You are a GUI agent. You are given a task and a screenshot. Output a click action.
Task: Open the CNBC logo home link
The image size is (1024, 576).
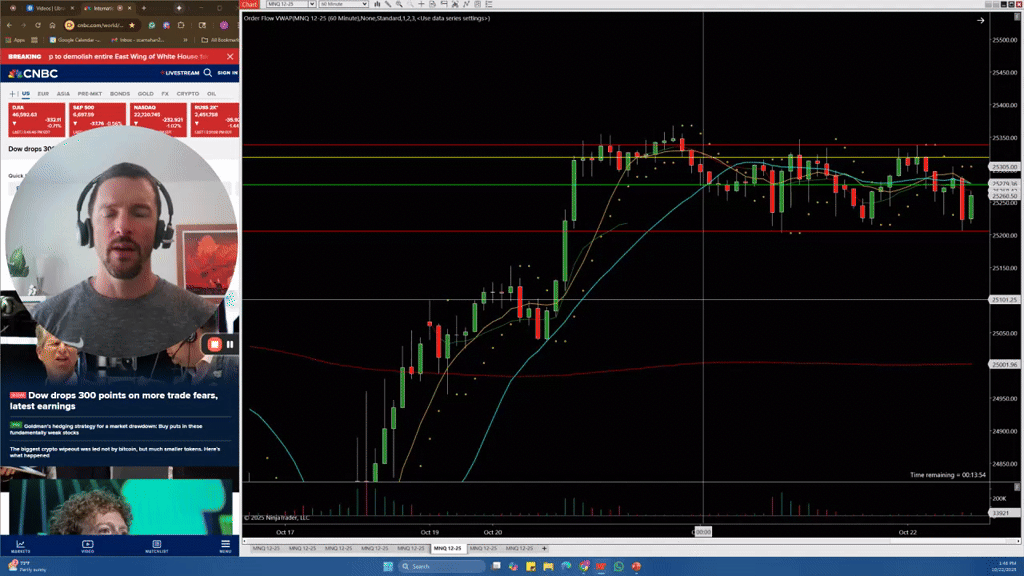click(33, 73)
